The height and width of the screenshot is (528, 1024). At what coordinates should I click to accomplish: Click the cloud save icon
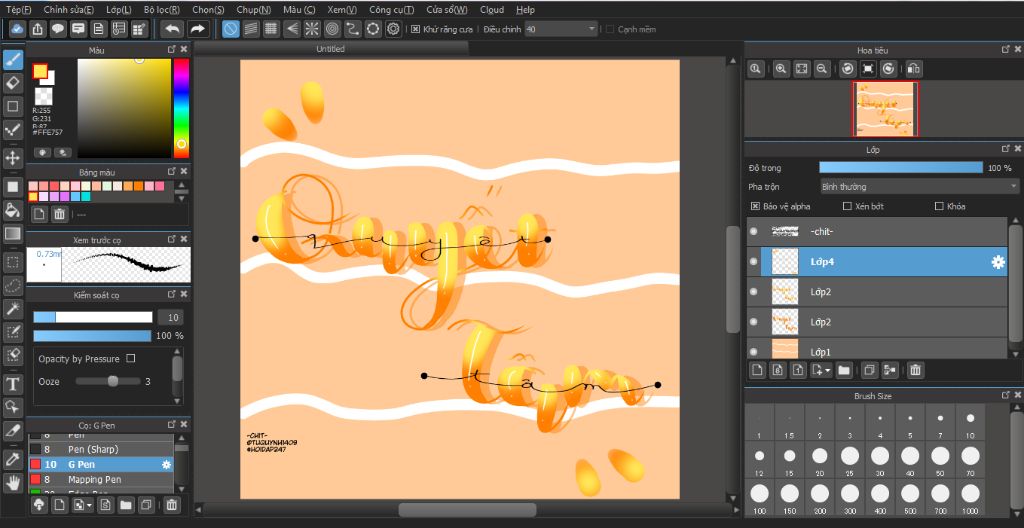pyautogui.click(x=18, y=29)
